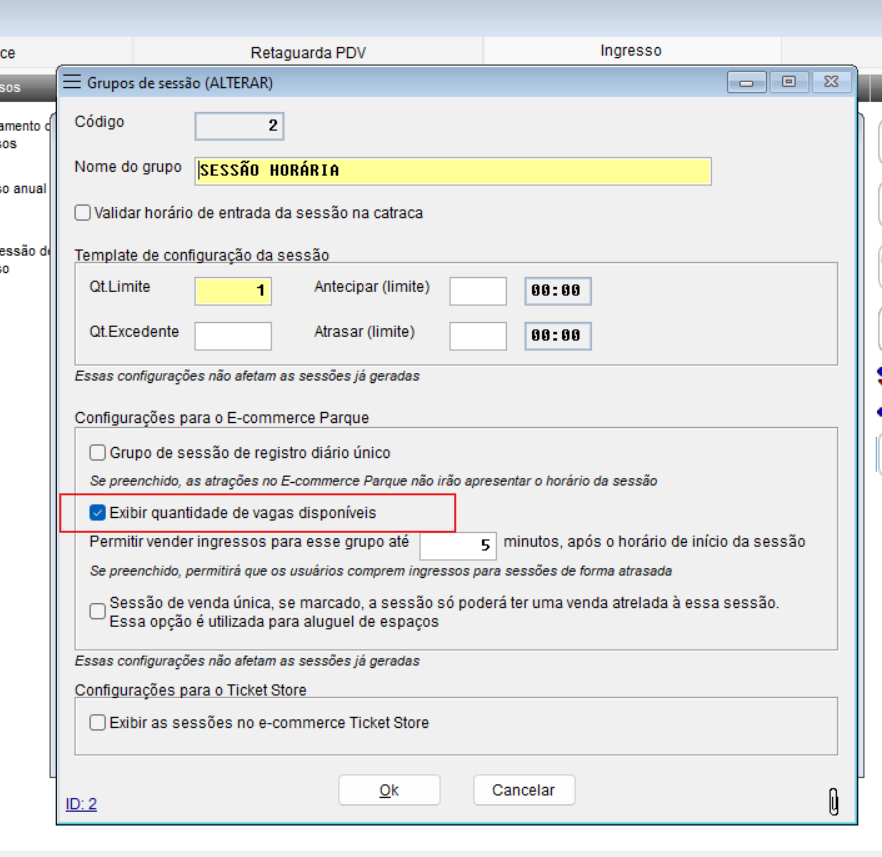Screen dimensions: 882x857
Task: Maximize the Grupos de sessão dialog
Action: (x=789, y=82)
